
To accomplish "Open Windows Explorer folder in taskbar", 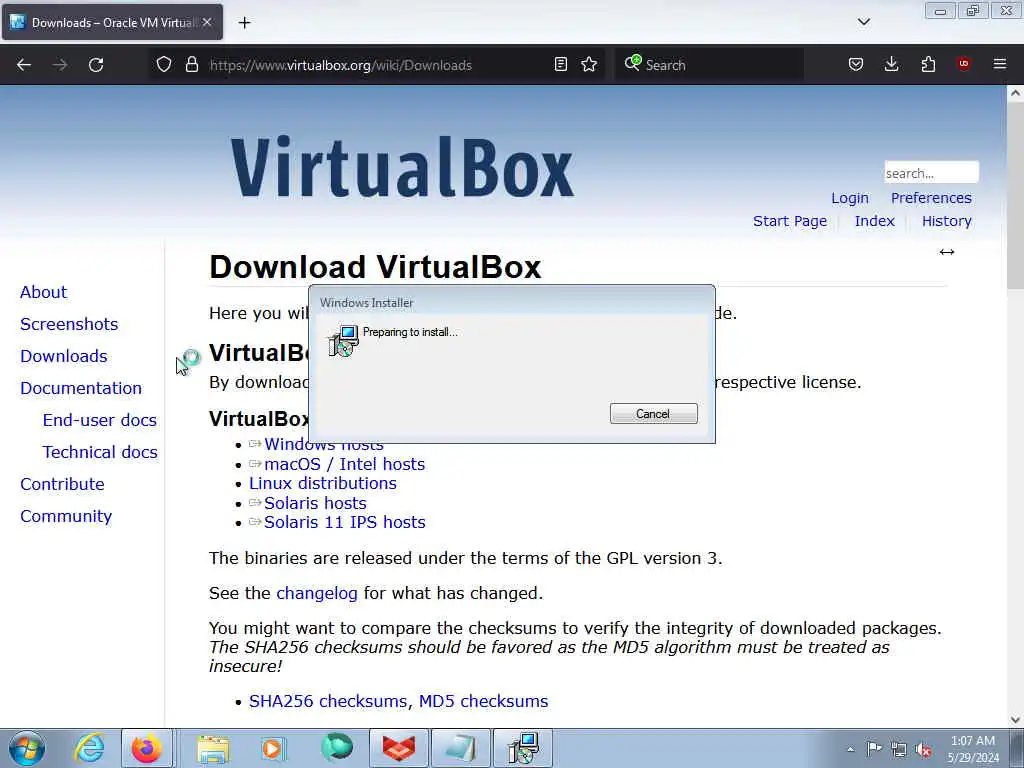I will (x=214, y=748).
